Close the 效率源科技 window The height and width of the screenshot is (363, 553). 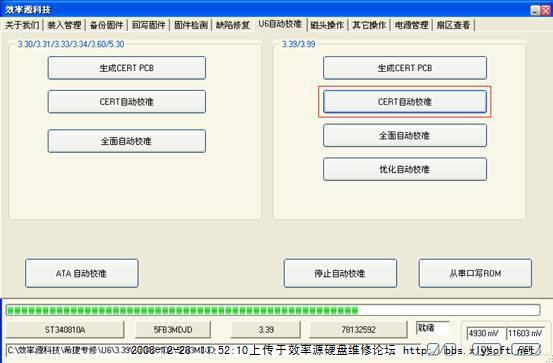click(546, 10)
